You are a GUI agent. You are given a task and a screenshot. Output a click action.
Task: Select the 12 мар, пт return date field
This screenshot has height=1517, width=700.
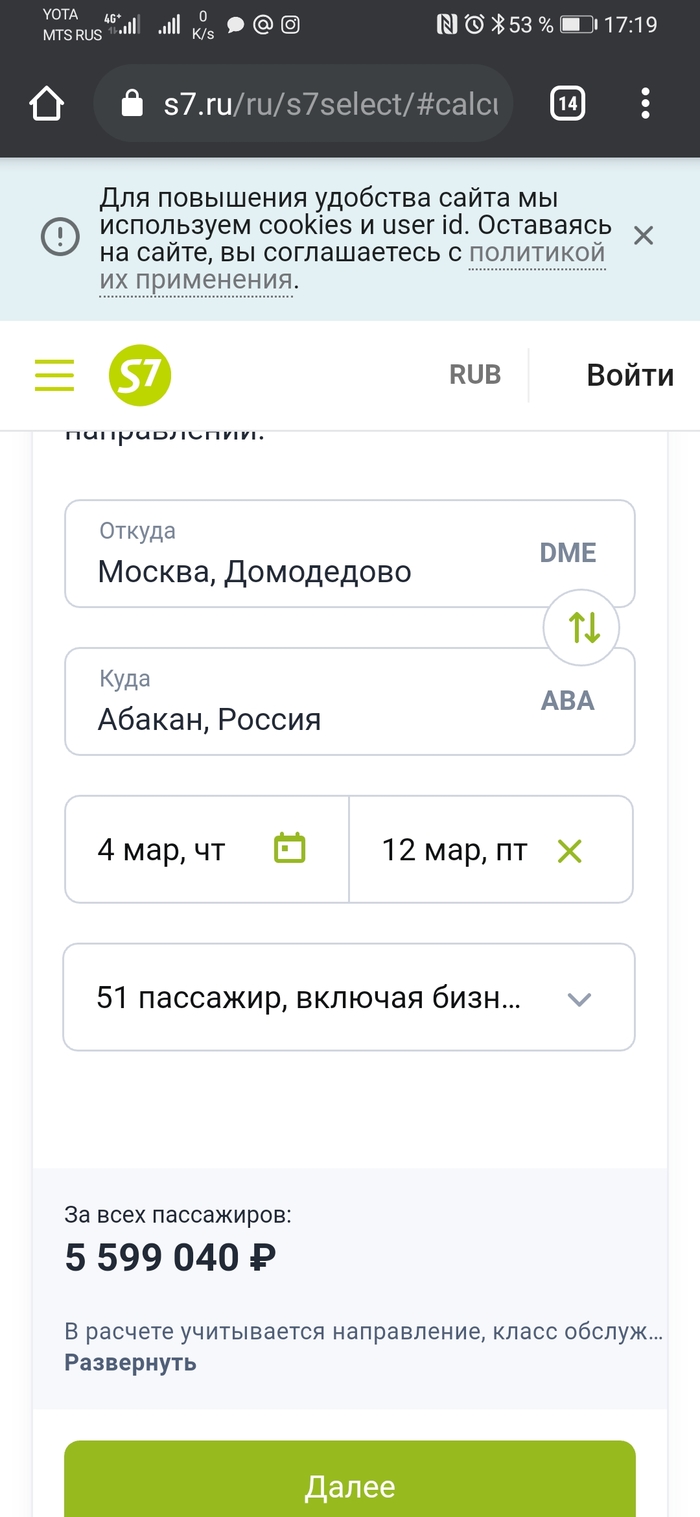pos(455,850)
